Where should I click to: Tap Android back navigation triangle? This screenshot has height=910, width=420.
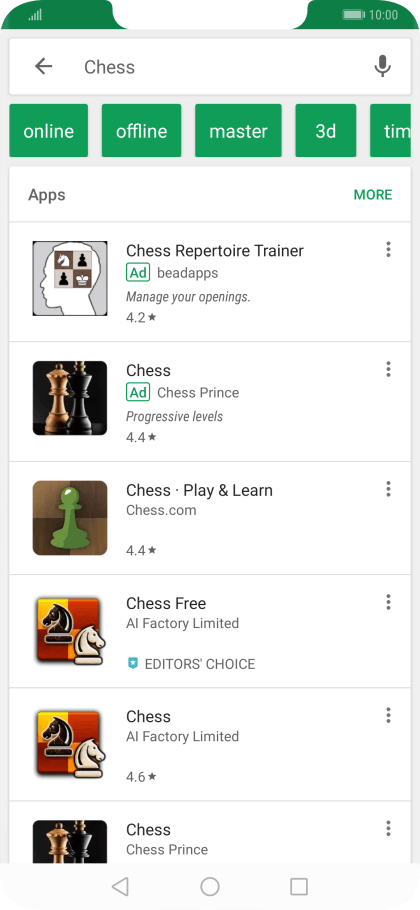click(120, 886)
